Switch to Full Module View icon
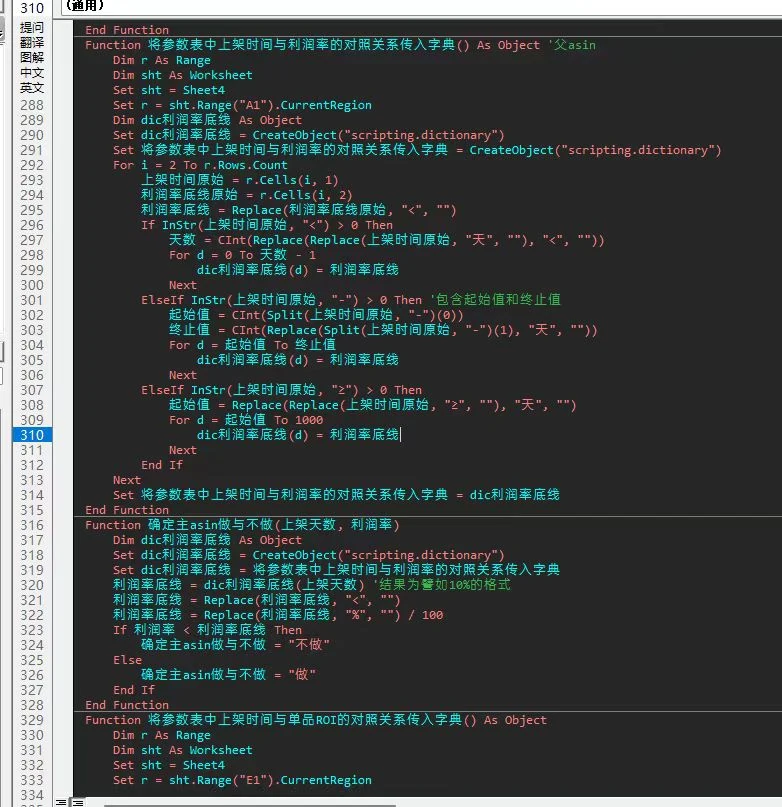The image size is (782, 807). click(78, 802)
